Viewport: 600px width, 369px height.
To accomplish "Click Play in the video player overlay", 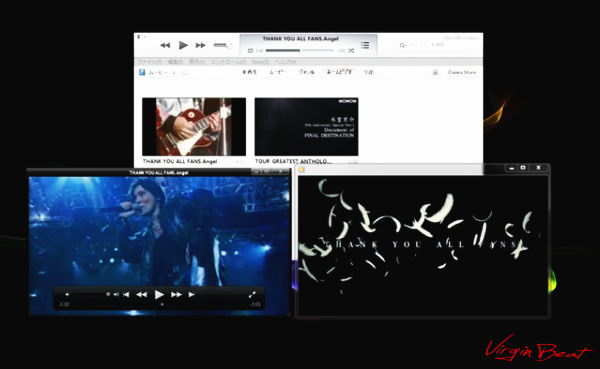I will tap(159, 294).
